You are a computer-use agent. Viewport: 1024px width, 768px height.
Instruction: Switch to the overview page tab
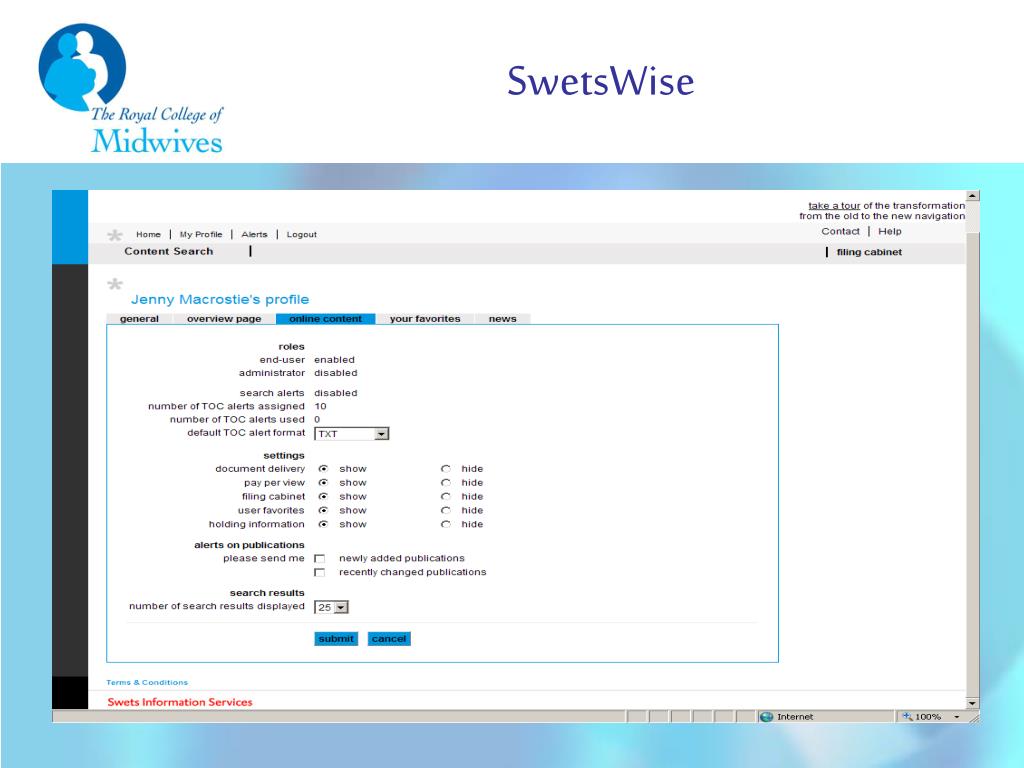coord(224,319)
